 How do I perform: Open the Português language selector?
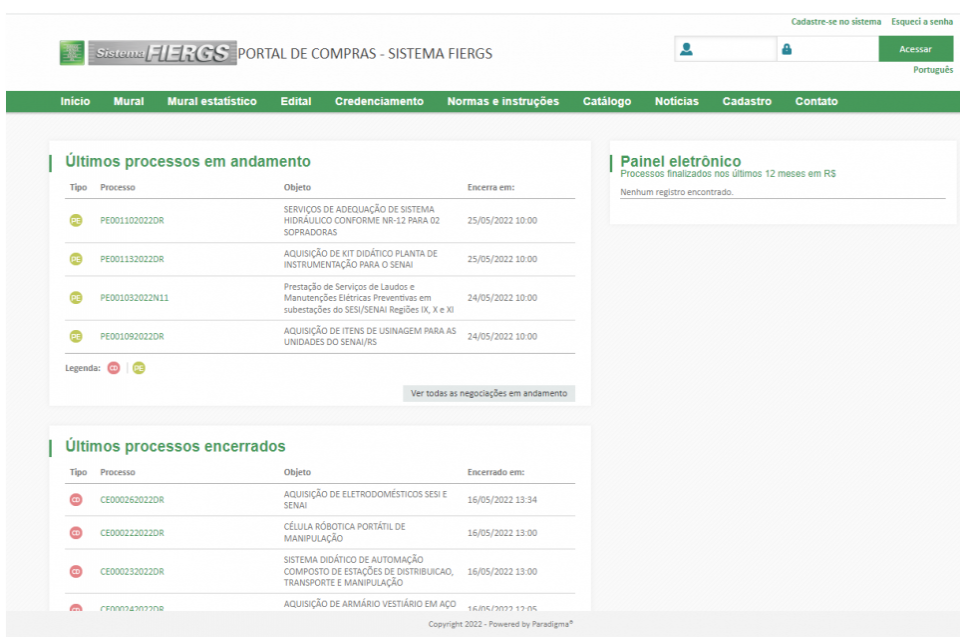pos(933,70)
